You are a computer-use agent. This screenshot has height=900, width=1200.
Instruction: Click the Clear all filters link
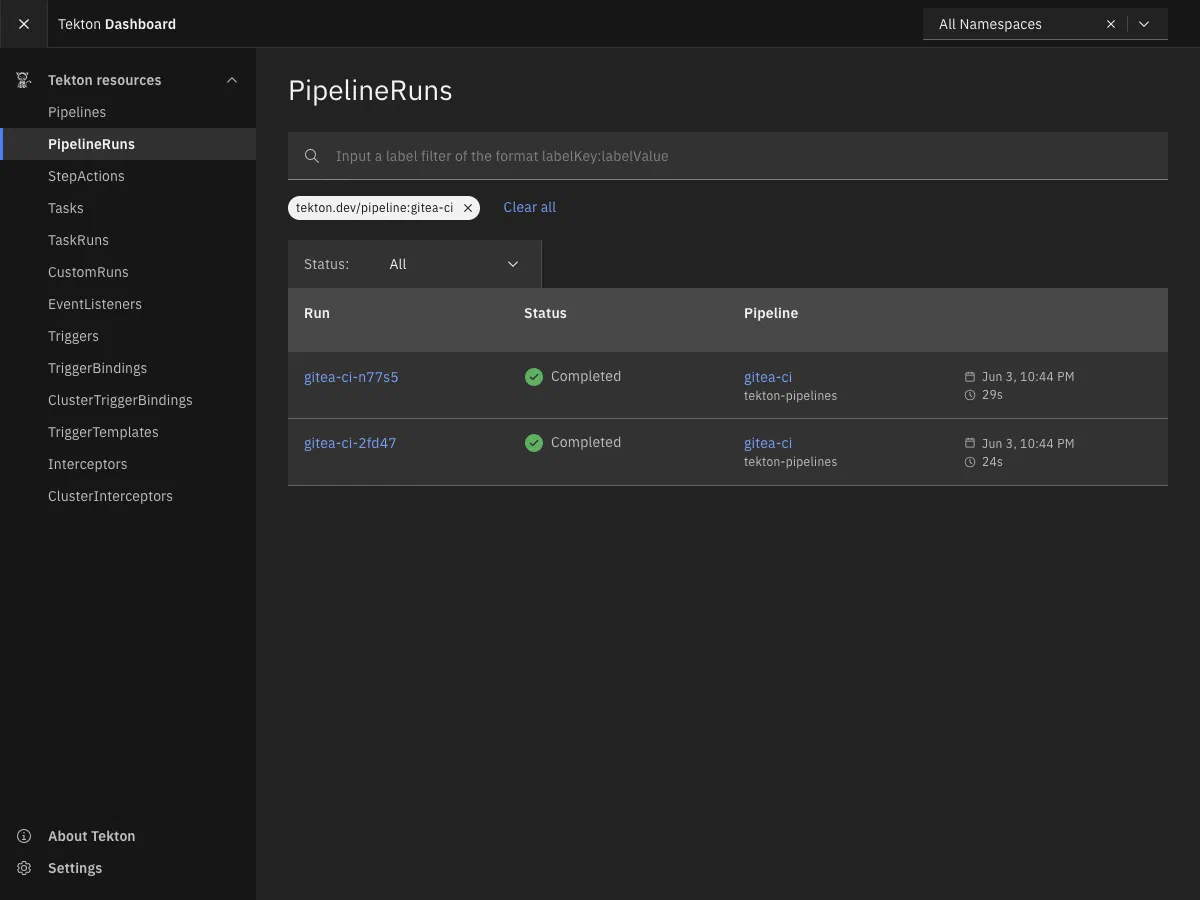coord(529,207)
